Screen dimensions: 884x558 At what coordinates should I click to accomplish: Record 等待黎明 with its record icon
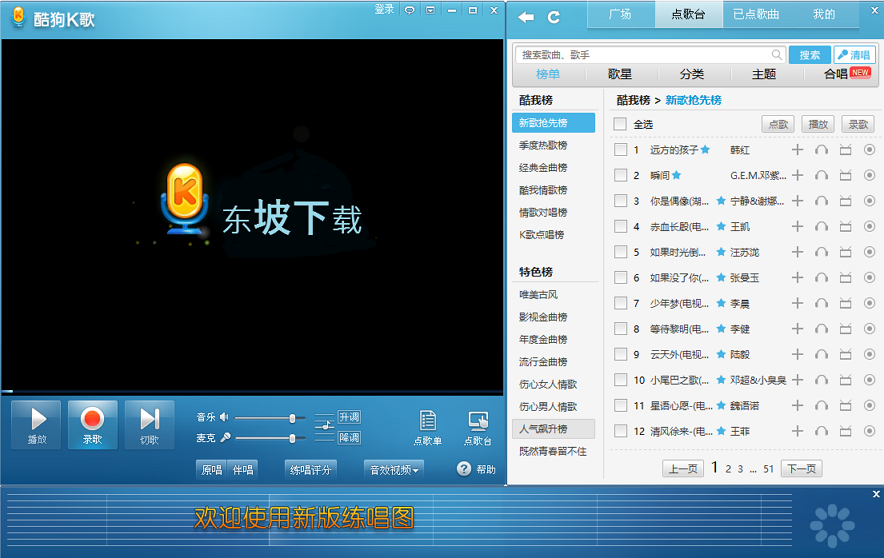click(869, 329)
